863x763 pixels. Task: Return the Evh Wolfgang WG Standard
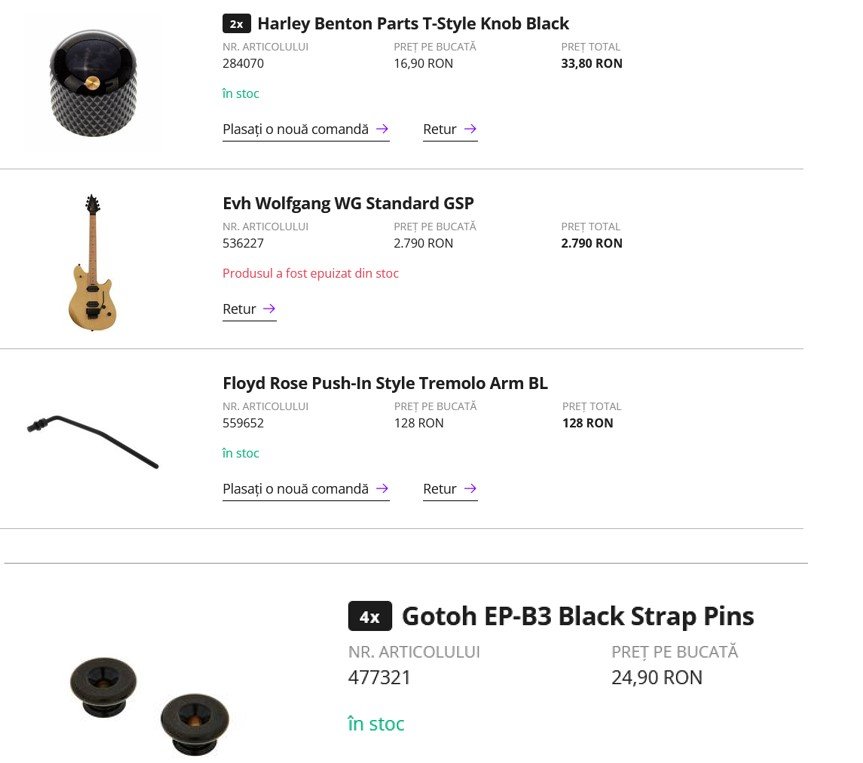[240, 309]
